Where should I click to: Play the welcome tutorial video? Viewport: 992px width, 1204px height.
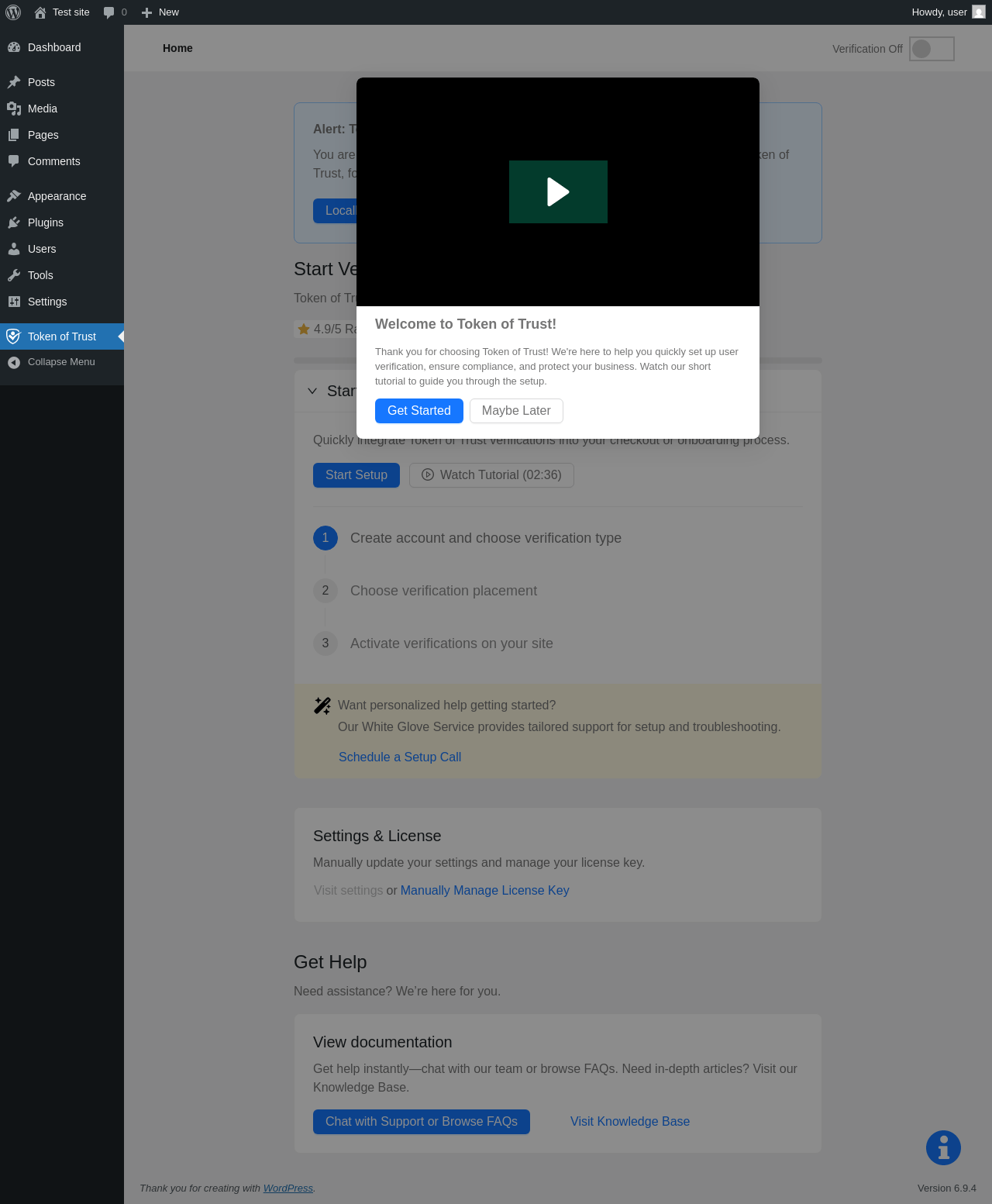(558, 191)
